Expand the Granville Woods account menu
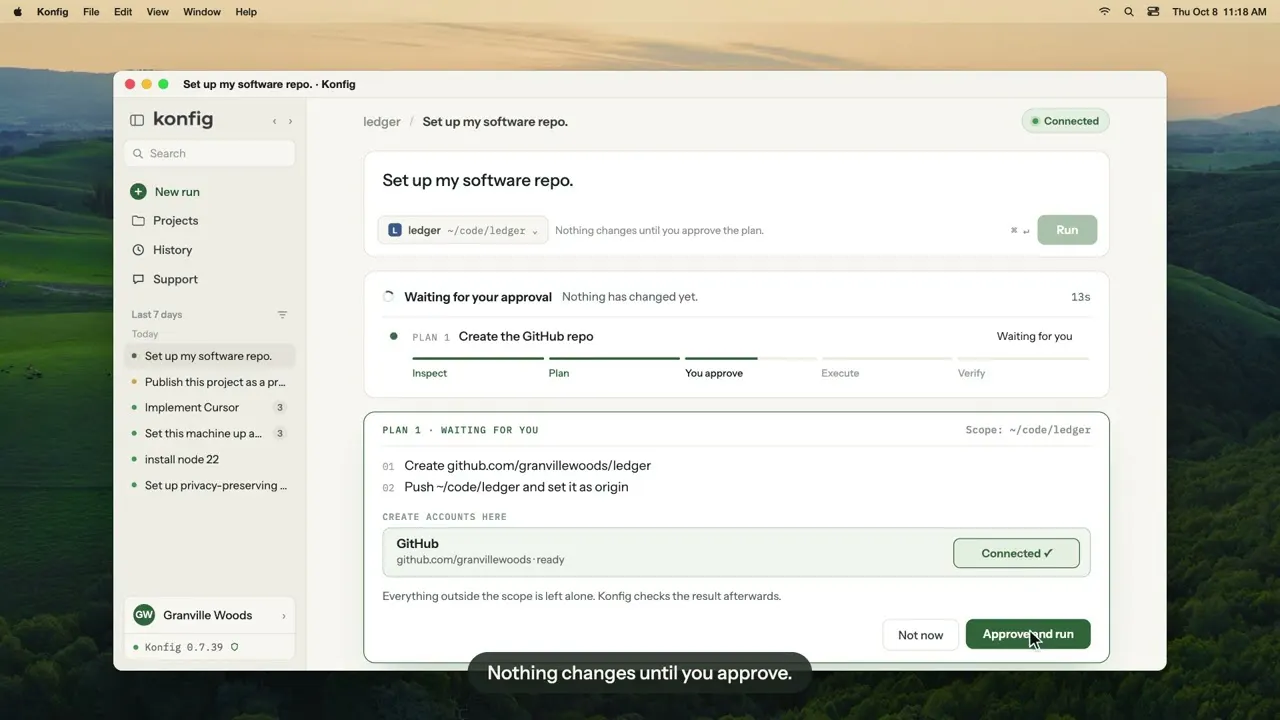1280x720 pixels. (210, 615)
